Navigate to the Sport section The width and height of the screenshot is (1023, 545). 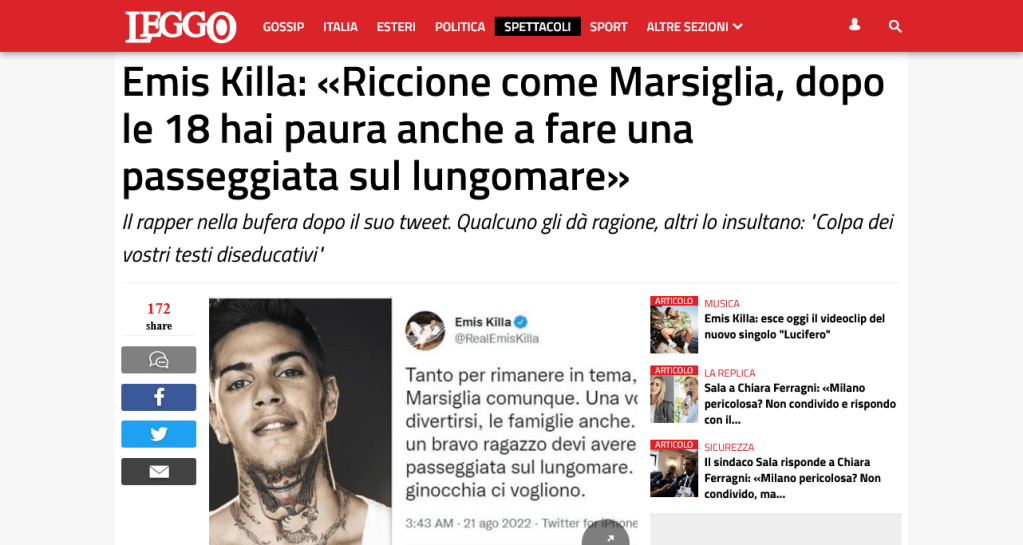point(609,27)
